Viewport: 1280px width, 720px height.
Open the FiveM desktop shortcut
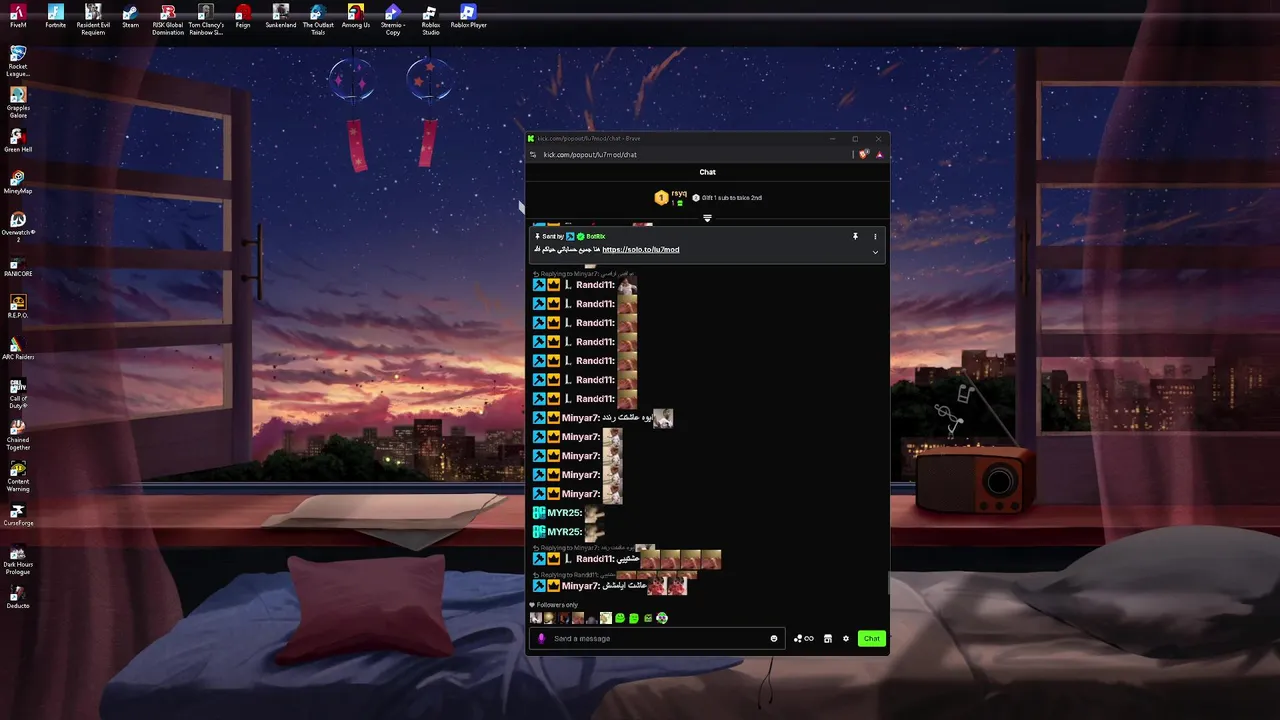[x=18, y=16]
